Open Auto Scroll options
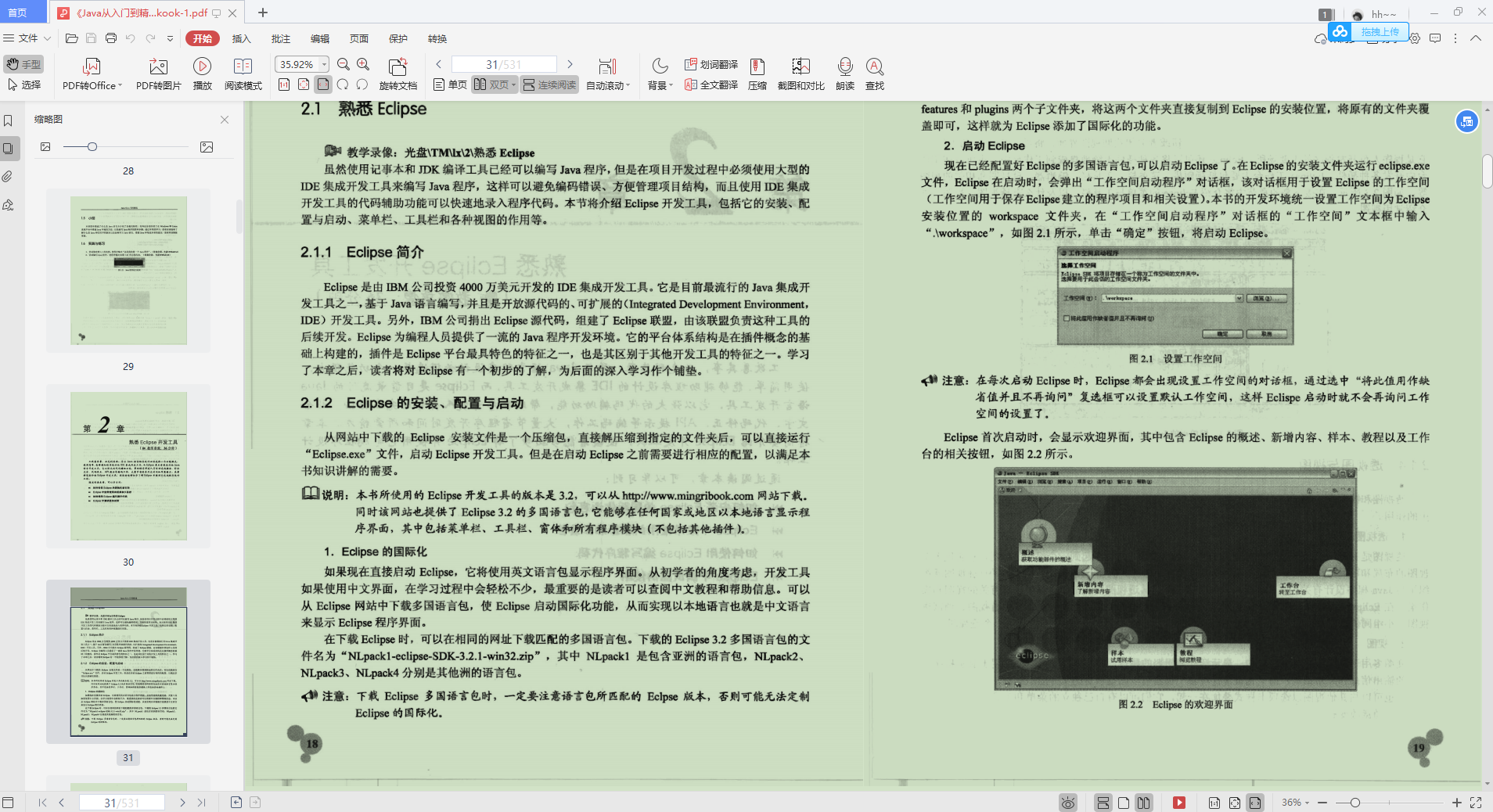1493x812 pixels. pyautogui.click(x=608, y=74)
